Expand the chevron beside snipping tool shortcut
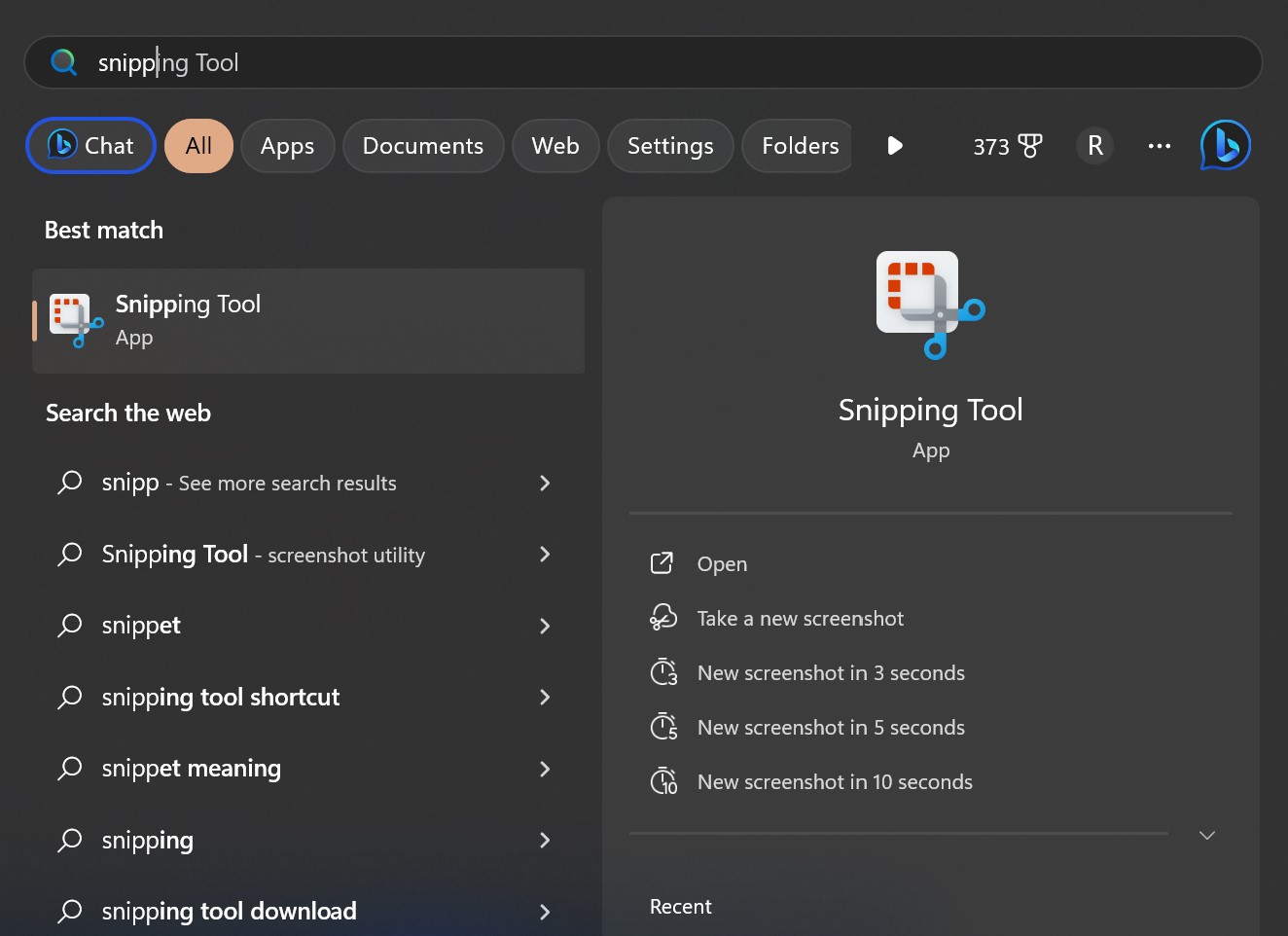The image size is (1288, 936). point(545,698)
